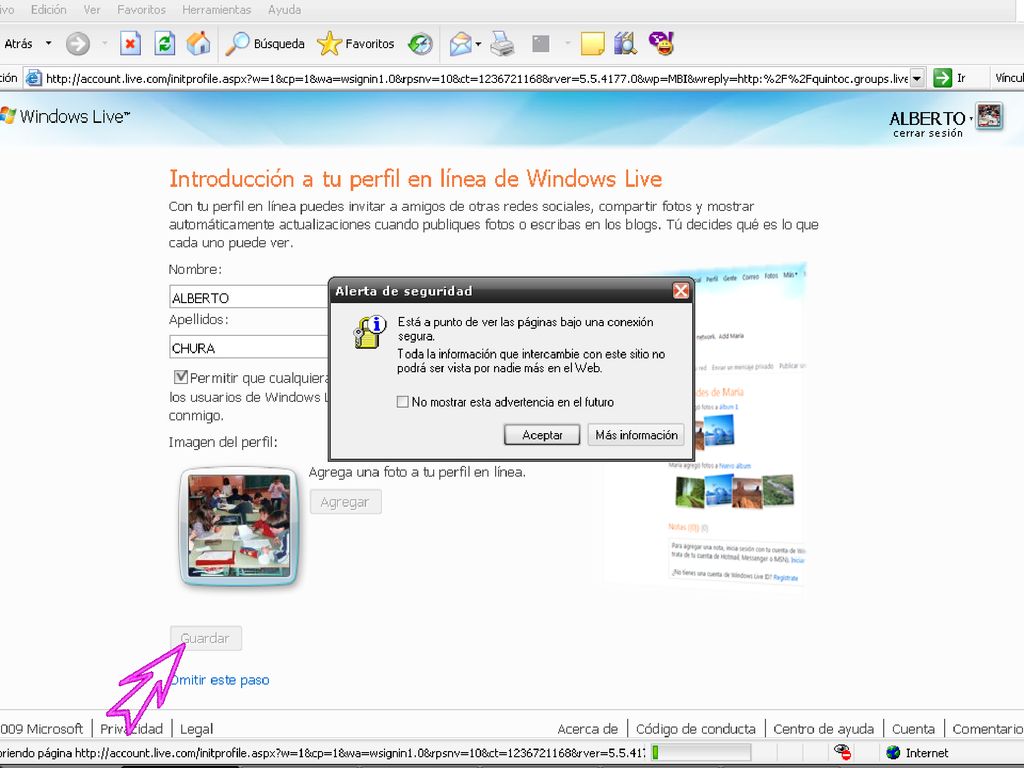Open Favoritos star button
The width and height of the screenshot is (1024, 768).
click(x=356, y=44)
